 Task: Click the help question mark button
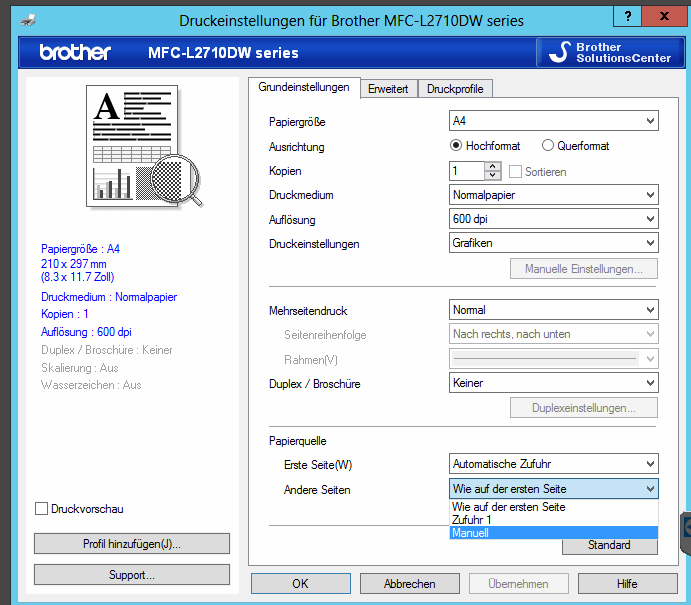pos(628,17)
